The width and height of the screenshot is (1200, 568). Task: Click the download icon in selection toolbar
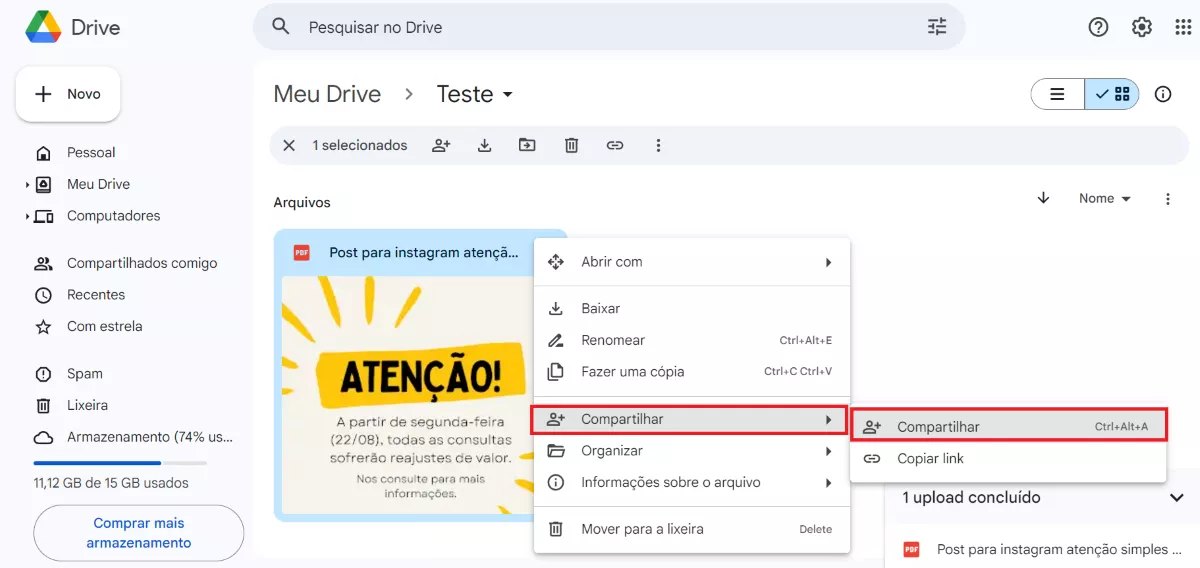click(x=485, y=145)
